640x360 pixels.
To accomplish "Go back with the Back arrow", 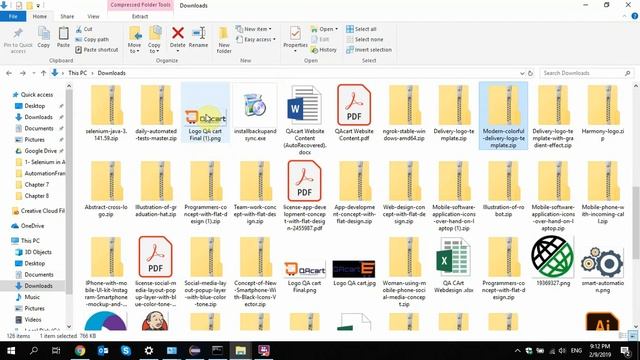I will [x=9, y=73].
